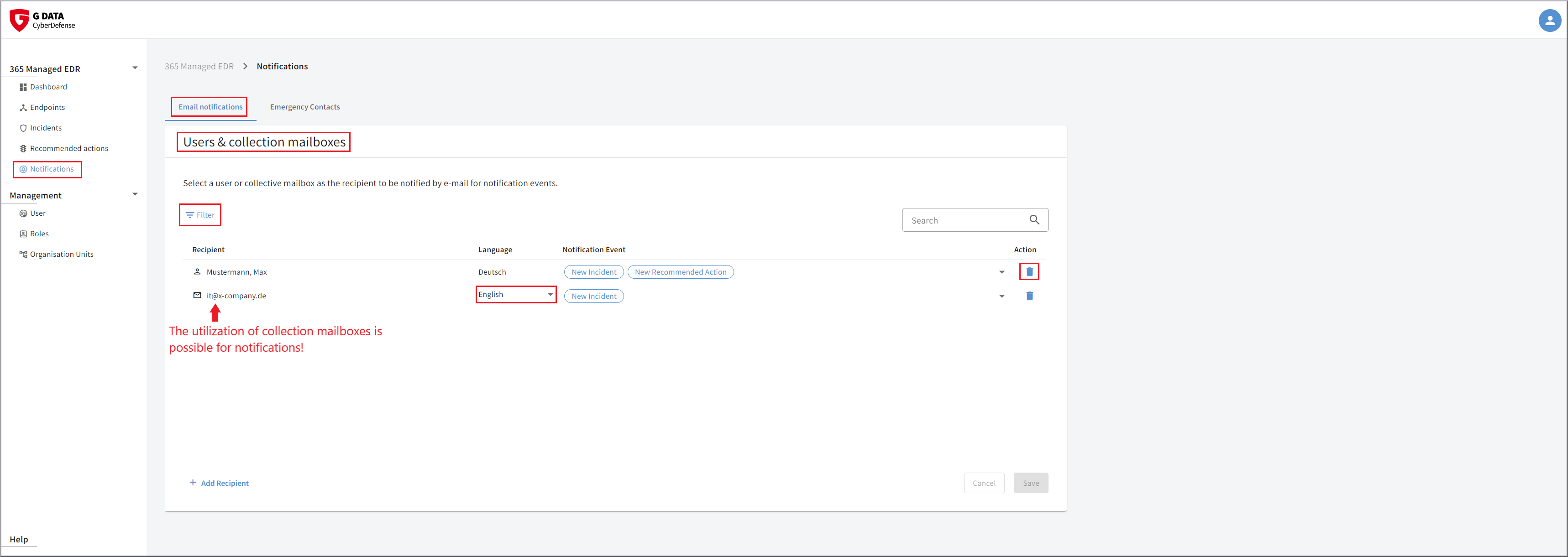Click the Roles badge icon
Screen dimensions: 1568x557
[23, 234]
